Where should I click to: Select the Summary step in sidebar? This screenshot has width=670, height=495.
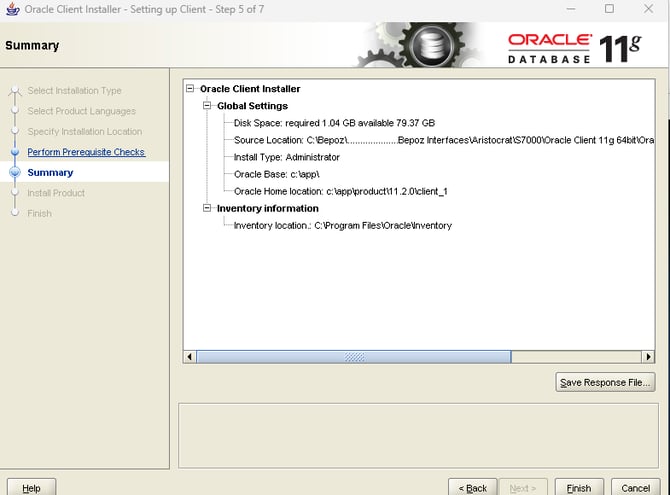pos(50,173)
